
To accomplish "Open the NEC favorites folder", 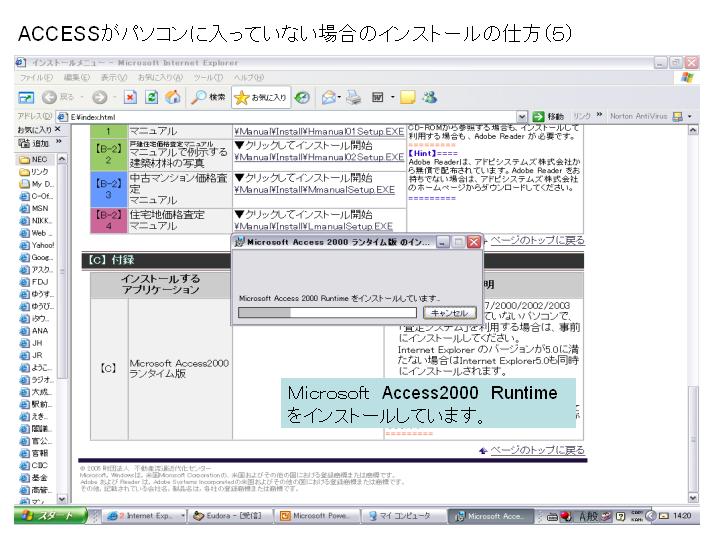I will tap(34, 159).
